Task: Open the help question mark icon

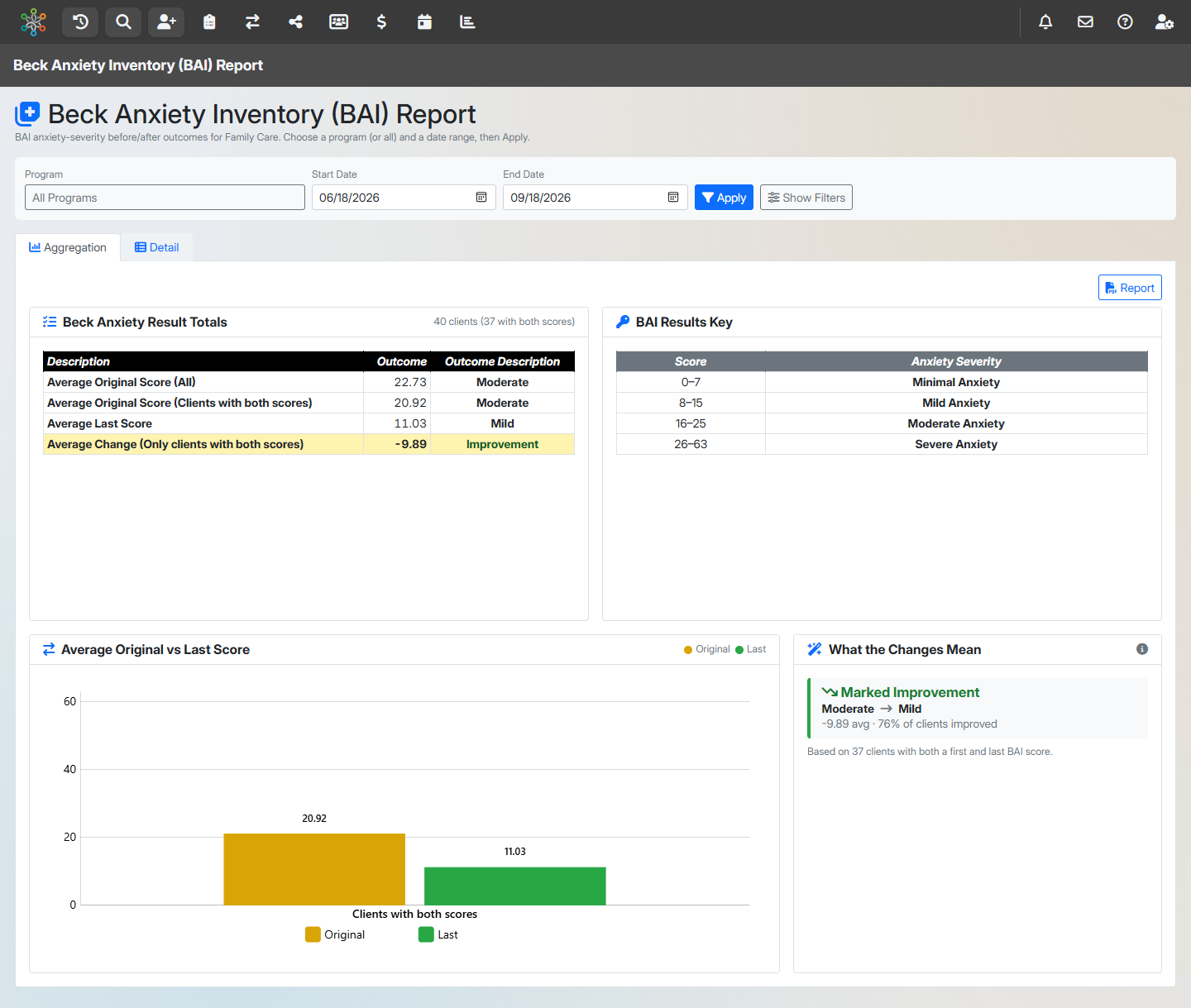Action: [1125, 22]
